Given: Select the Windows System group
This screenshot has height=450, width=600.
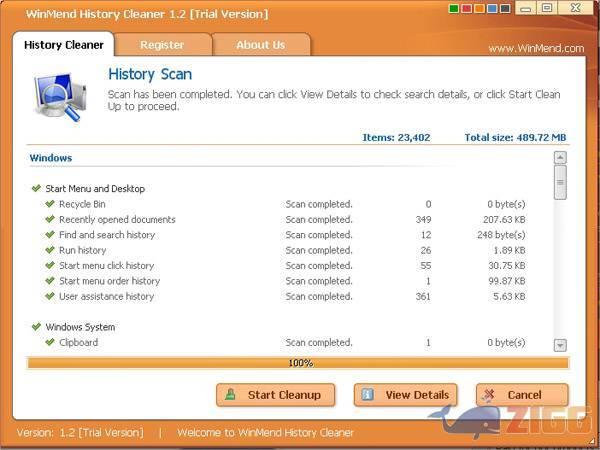Looking at the screenshot, I should [x=80, y=327].
